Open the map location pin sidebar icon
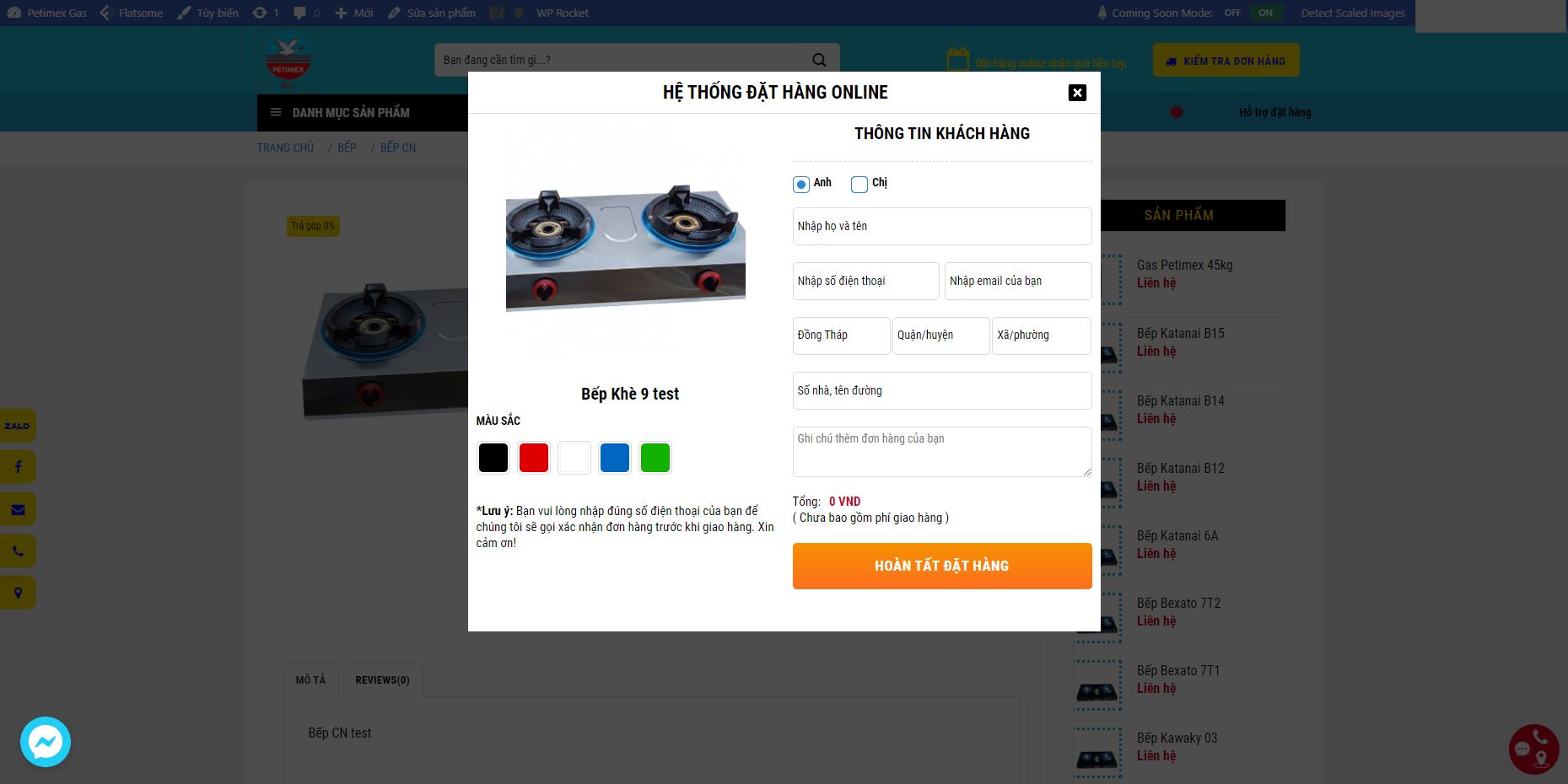Screen dimensions: 1568x784 [17, 593]
